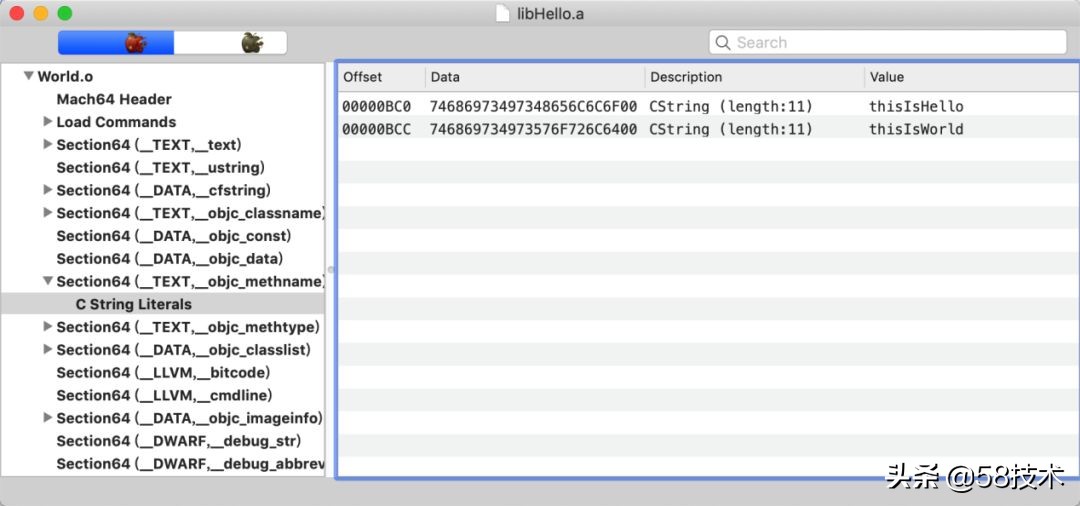
Task: Select the Mach64 Header item
Action: [x=114, y=99]
